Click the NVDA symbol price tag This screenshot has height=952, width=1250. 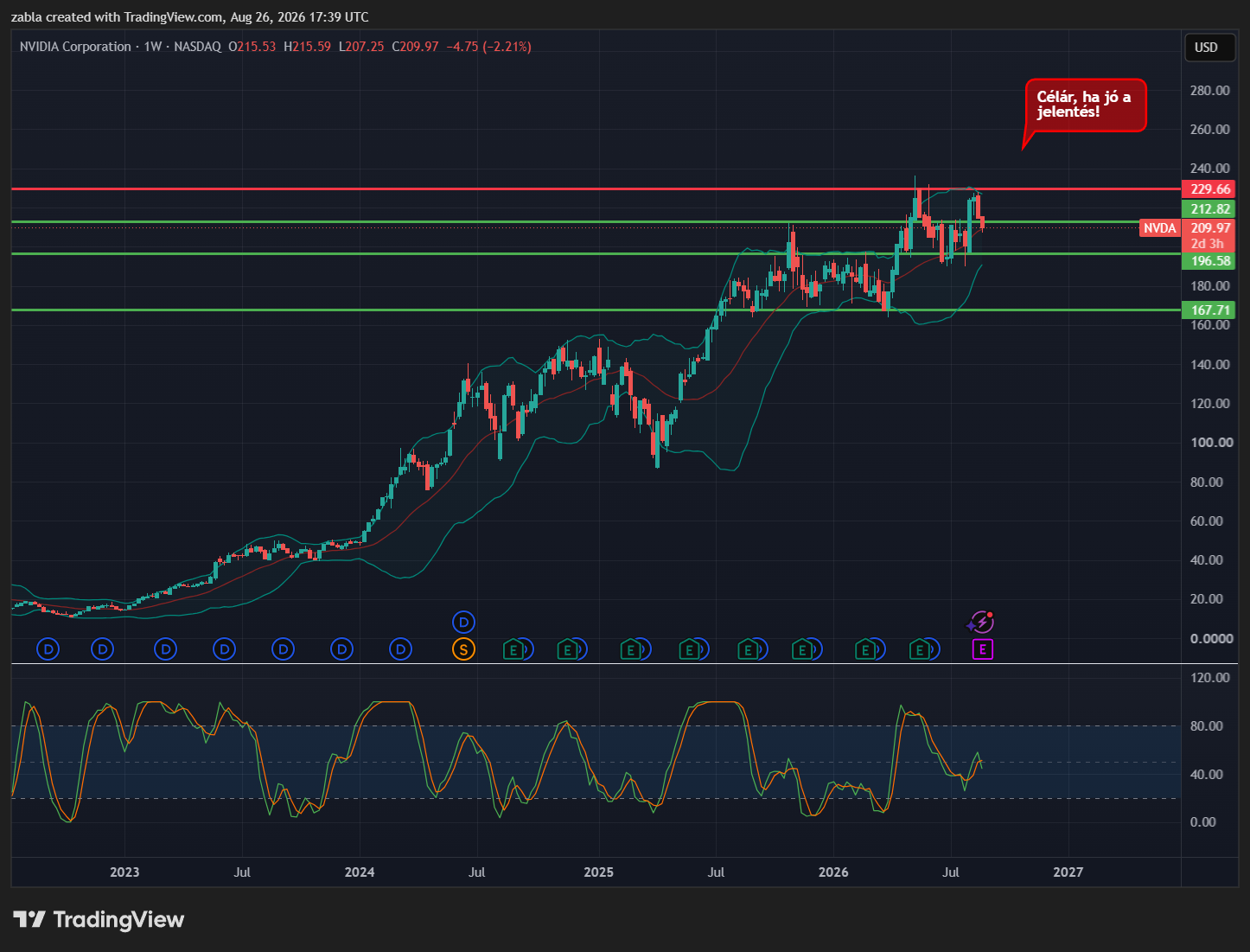1160,228
